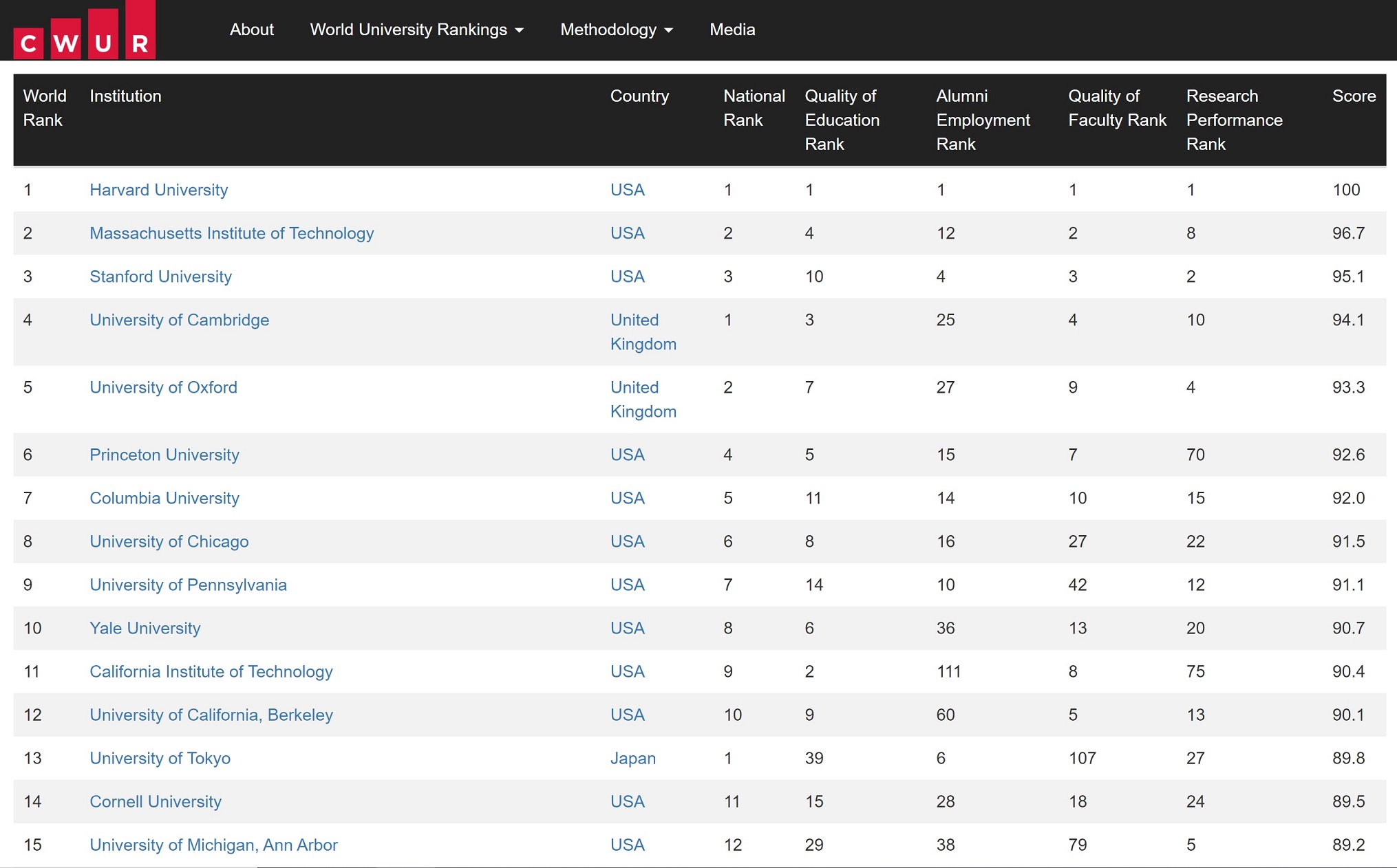Screen dimensions: 1397x868
Task: Click USA link in MIT row
Action: 628,233
